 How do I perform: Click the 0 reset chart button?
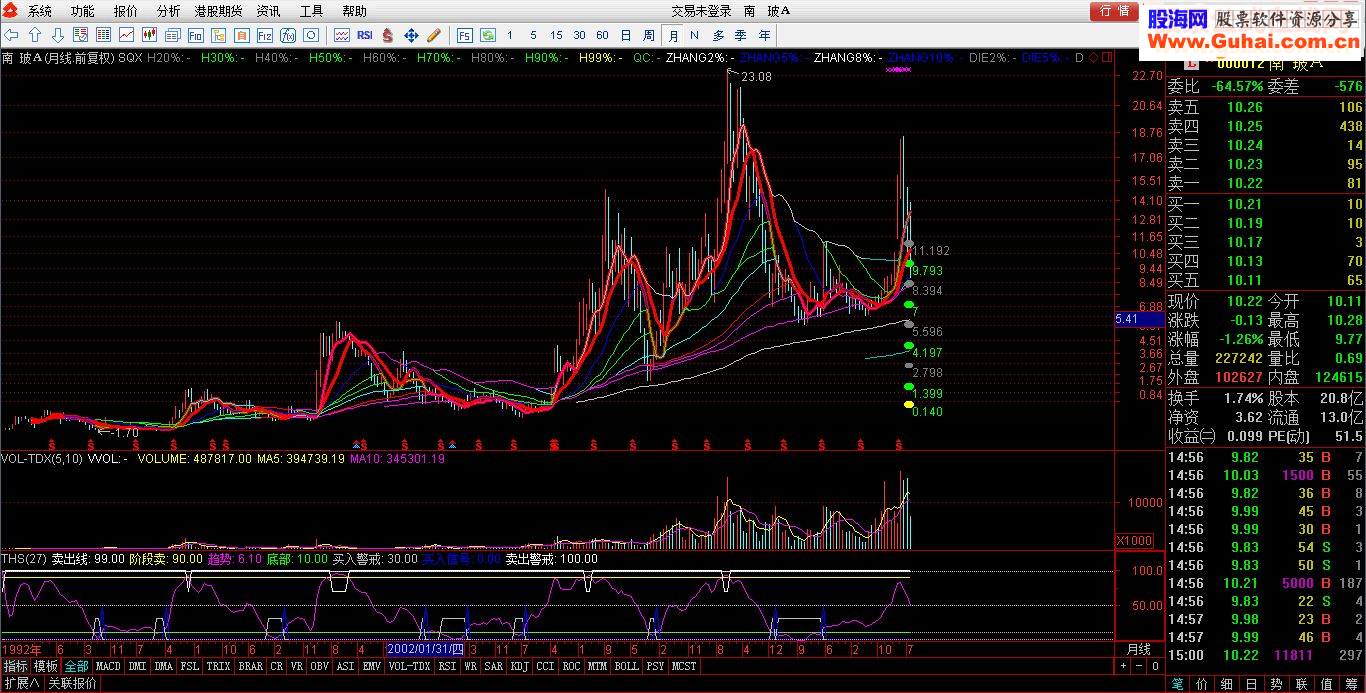point(1155,666)
